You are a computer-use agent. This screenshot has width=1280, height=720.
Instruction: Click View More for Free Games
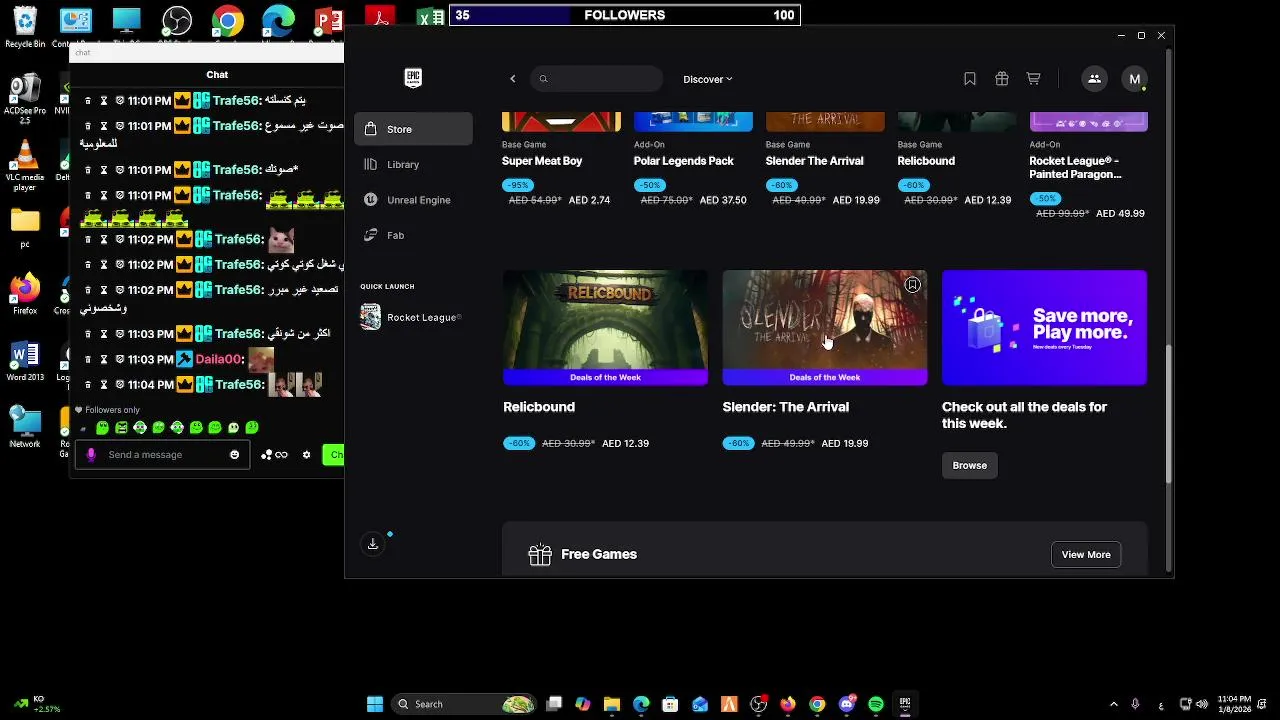coord(1086,555)
